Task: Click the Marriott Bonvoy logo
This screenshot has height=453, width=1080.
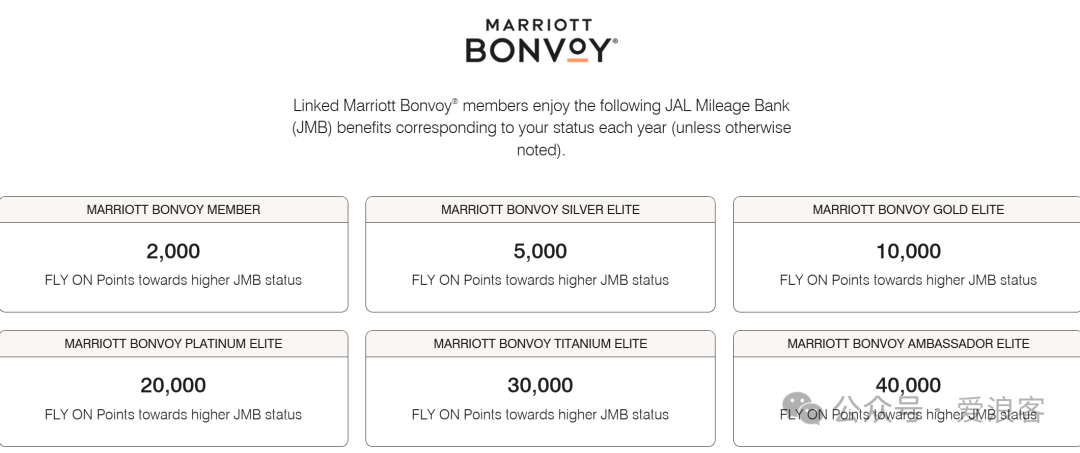Action: 541,41
